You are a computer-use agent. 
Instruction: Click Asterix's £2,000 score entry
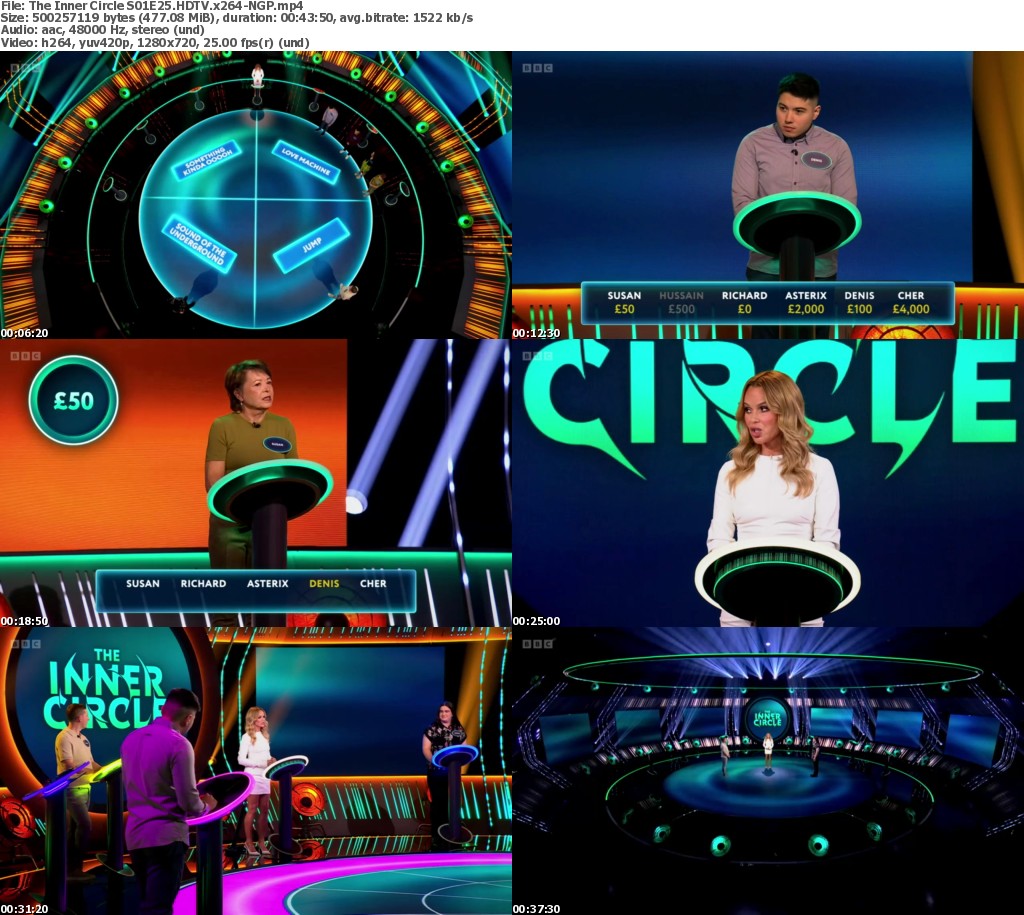pos(805,302)
